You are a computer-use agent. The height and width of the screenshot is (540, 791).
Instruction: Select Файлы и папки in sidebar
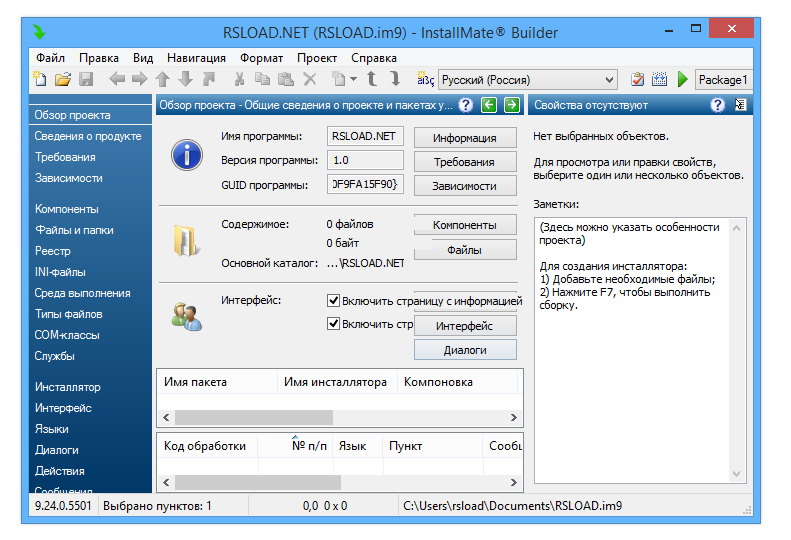[74, 230]
